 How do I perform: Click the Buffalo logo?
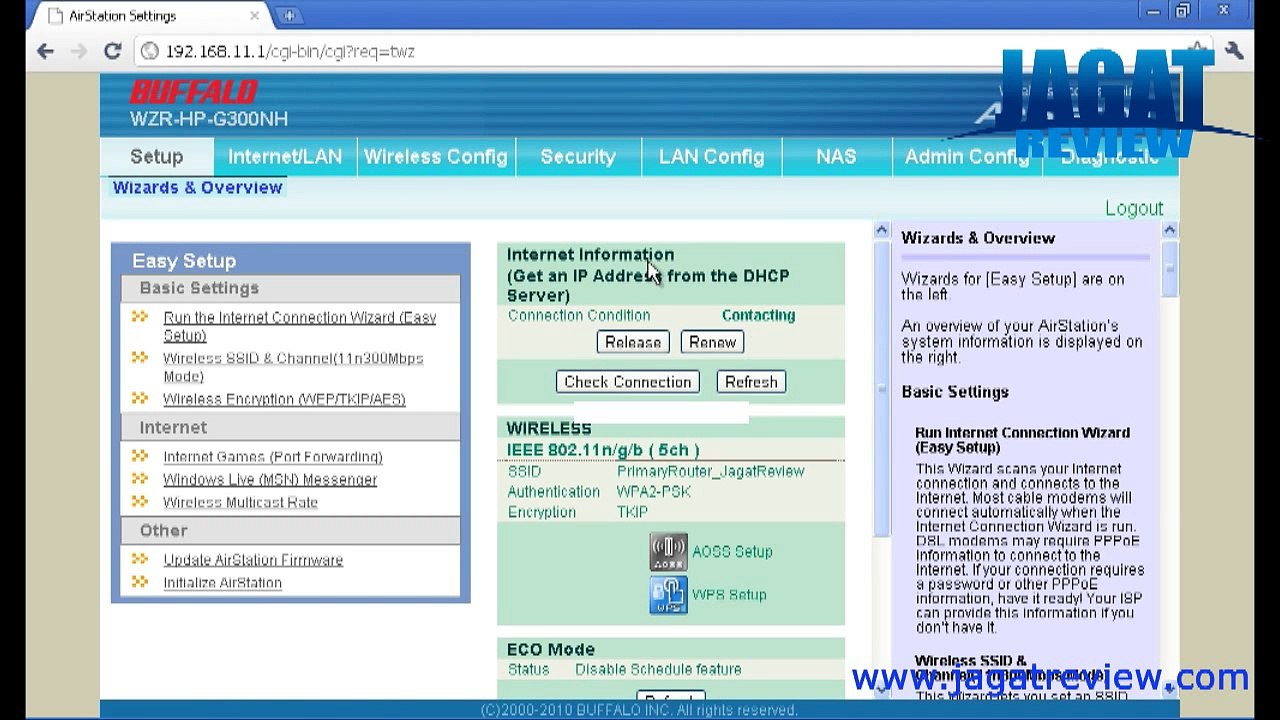click(194, 93)
